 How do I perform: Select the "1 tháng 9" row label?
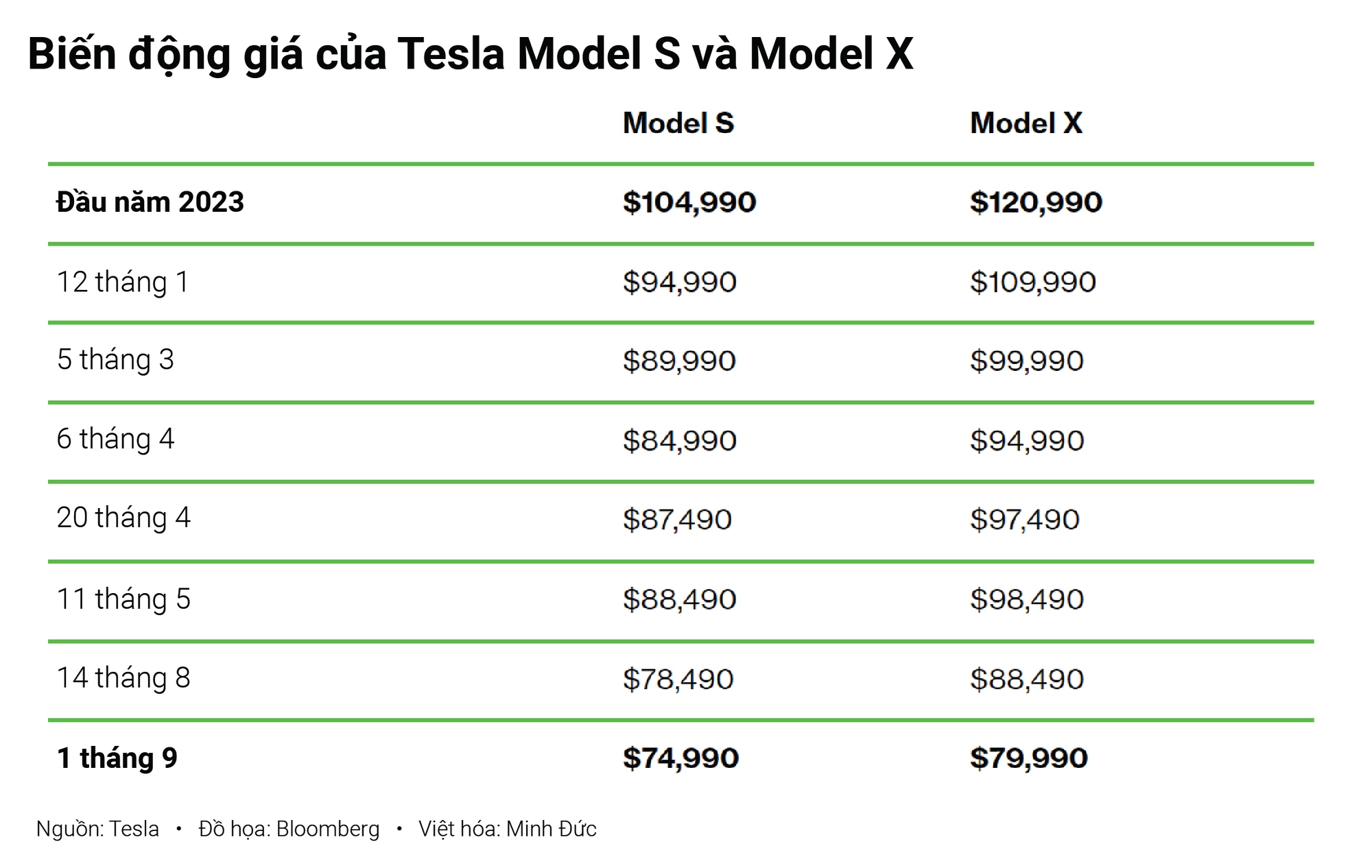pyautogui.click(x=117, y=758)
